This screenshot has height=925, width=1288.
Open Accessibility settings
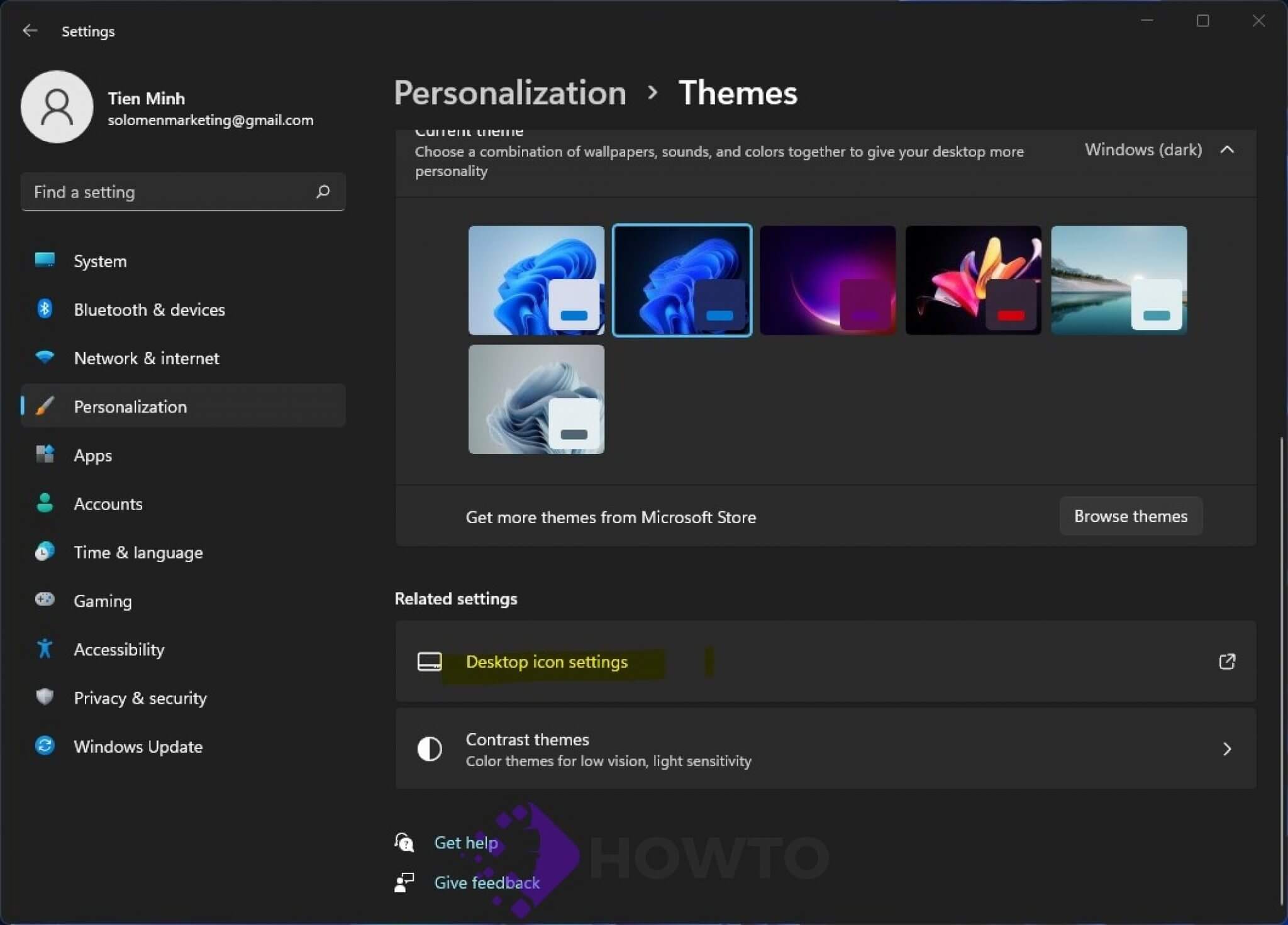183,649
